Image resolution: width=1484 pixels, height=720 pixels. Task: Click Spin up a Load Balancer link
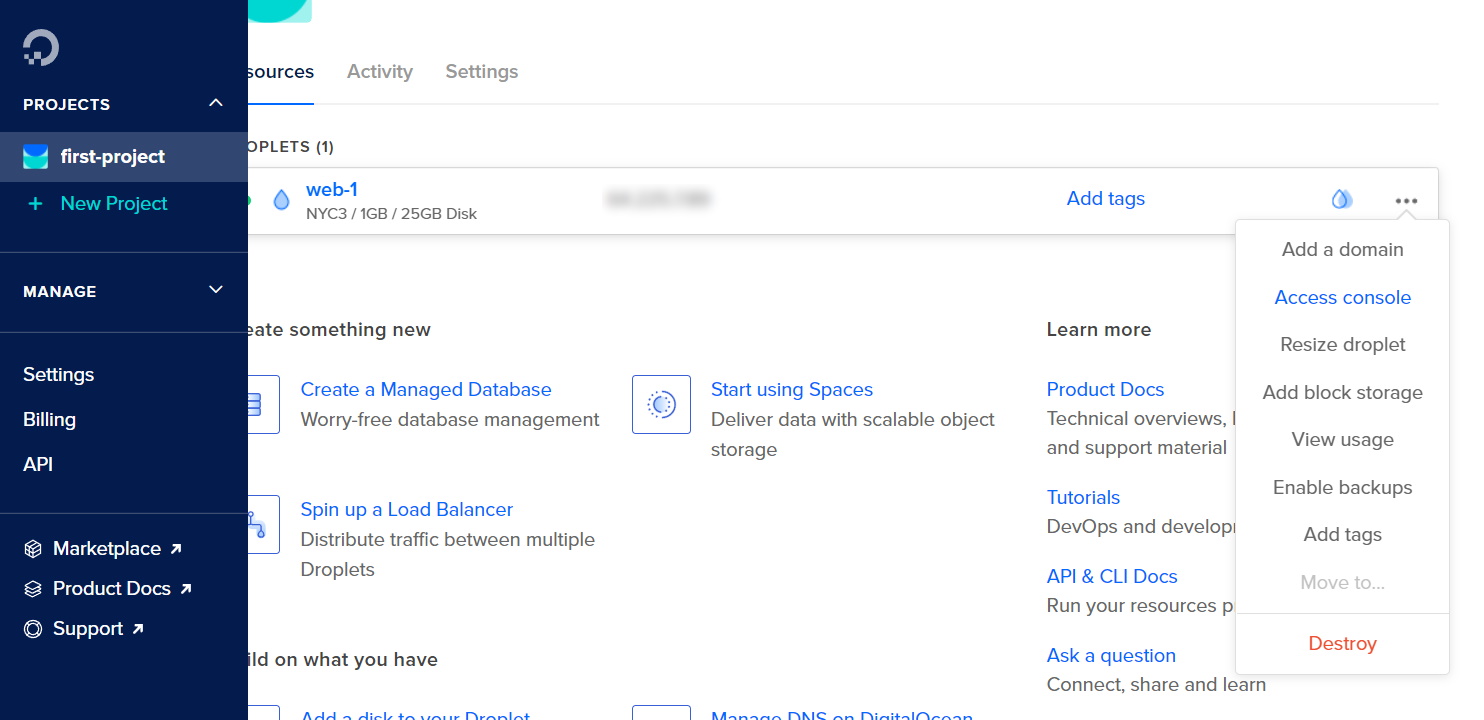coord(407,509)
